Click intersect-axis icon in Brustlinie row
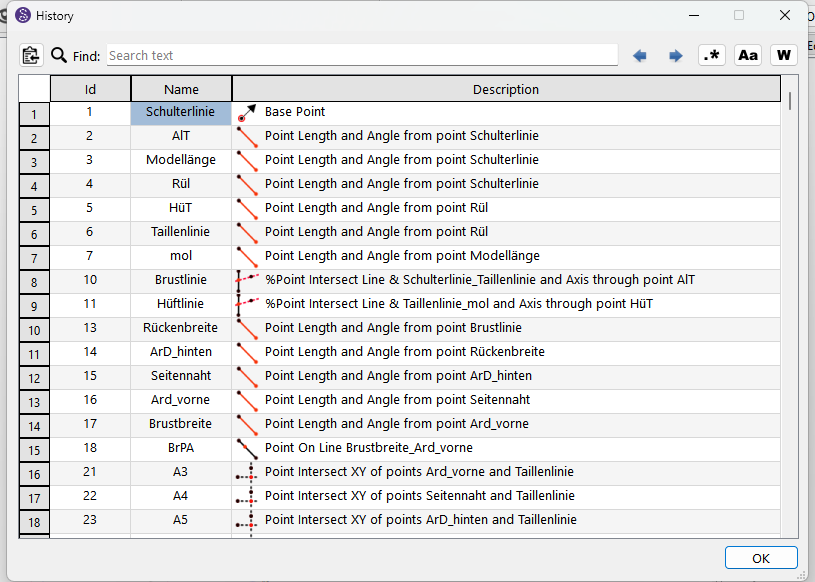Image resolution: width=815 pixels, height=582 pixels. pos(246,281)
